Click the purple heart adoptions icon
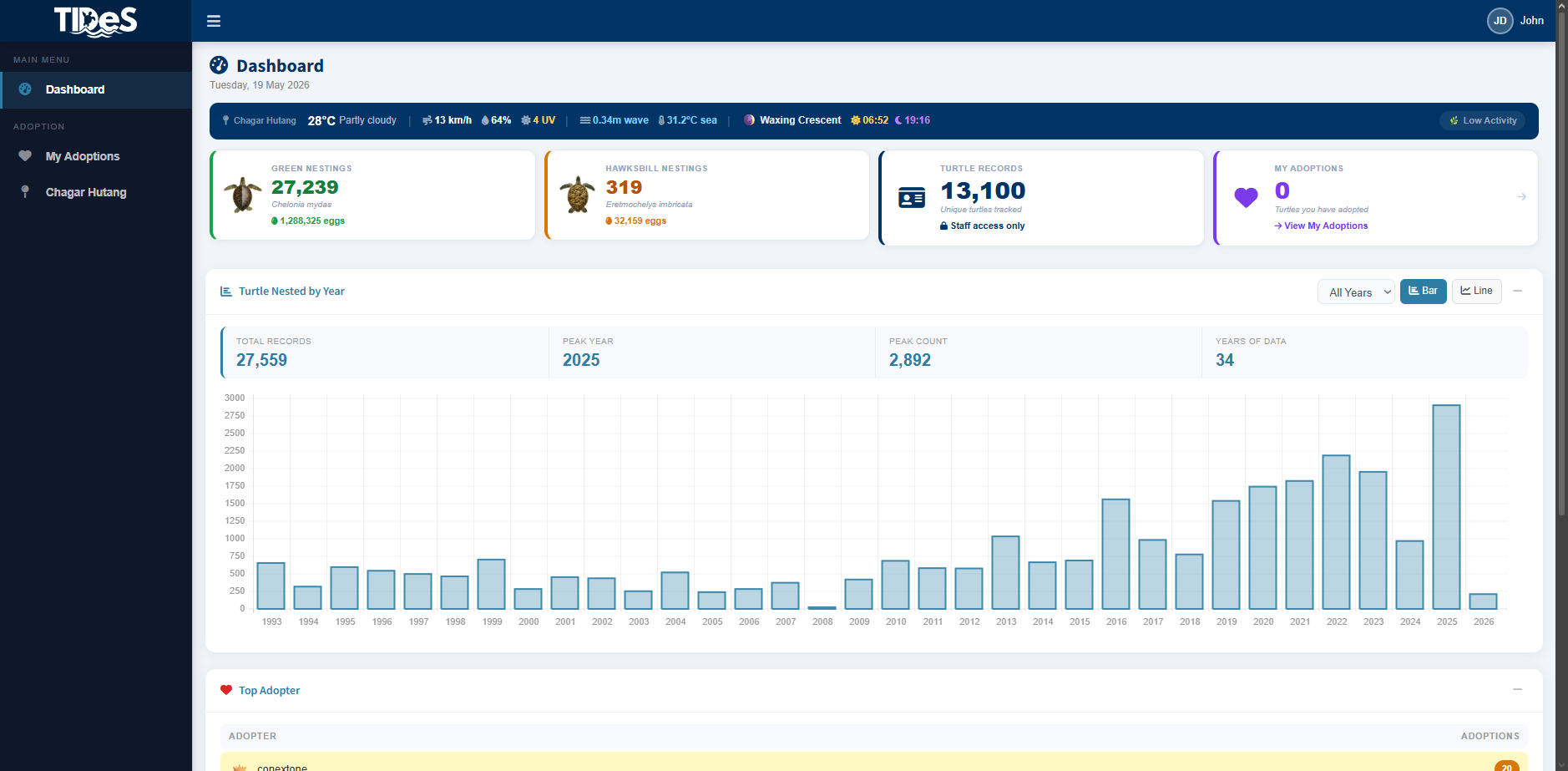The height and width of the screenshot is (771, 1568). (x=1246, y=198)
